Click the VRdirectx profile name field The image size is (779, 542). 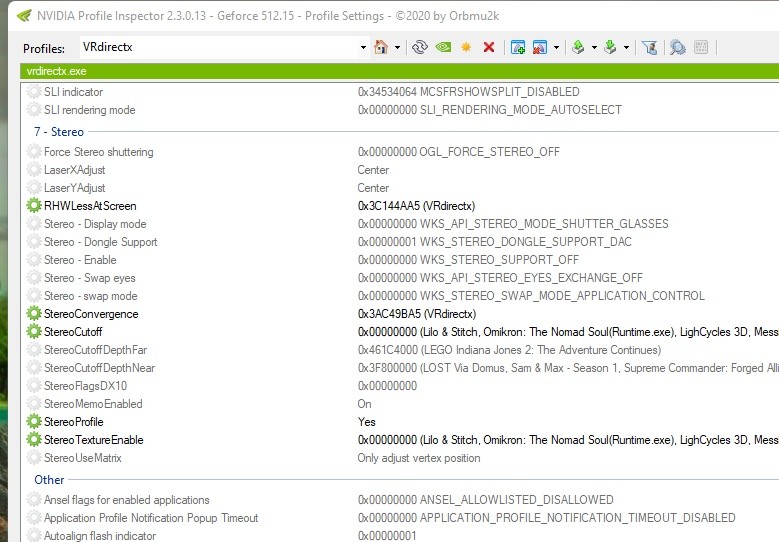(219, 47)
